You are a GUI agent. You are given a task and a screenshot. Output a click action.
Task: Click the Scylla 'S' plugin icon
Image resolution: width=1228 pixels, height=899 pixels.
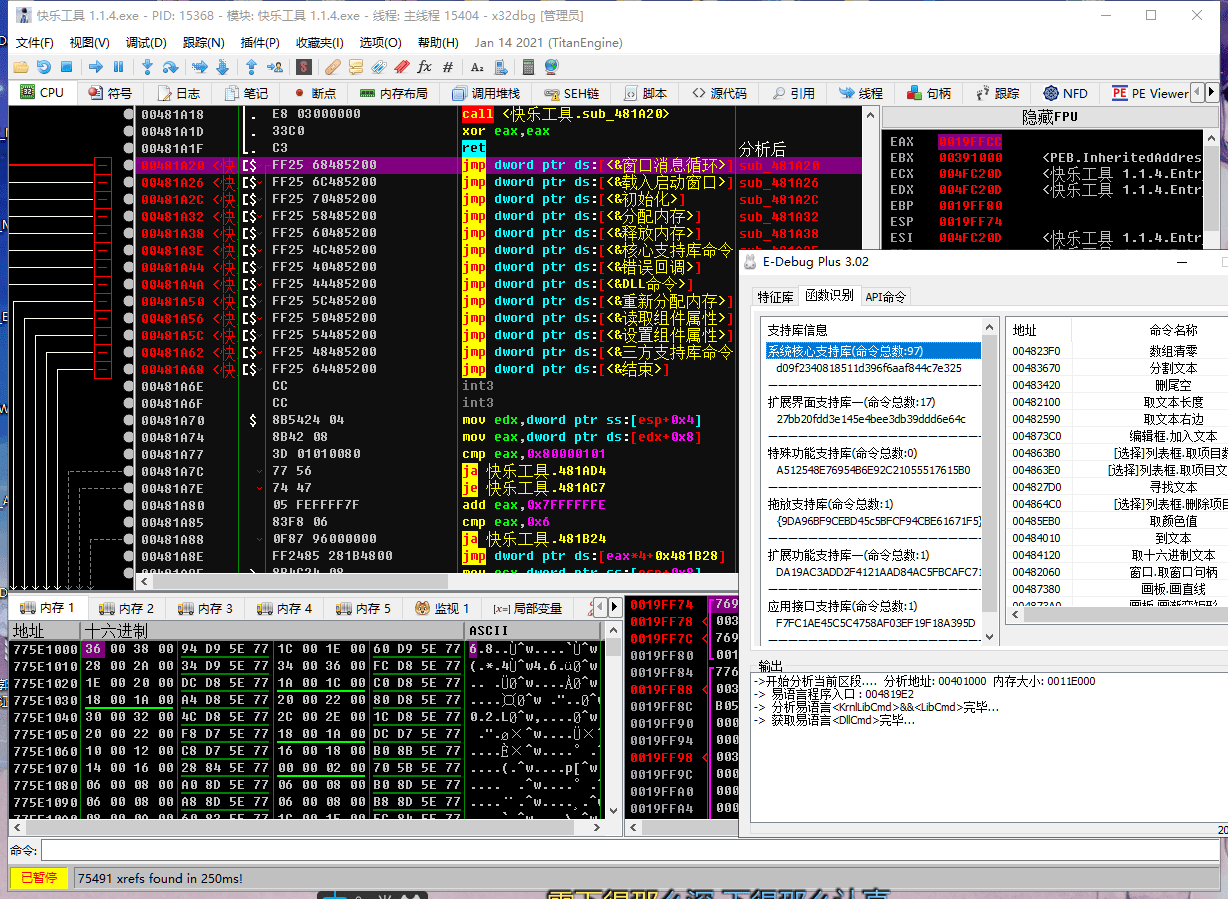coord(304,67)
